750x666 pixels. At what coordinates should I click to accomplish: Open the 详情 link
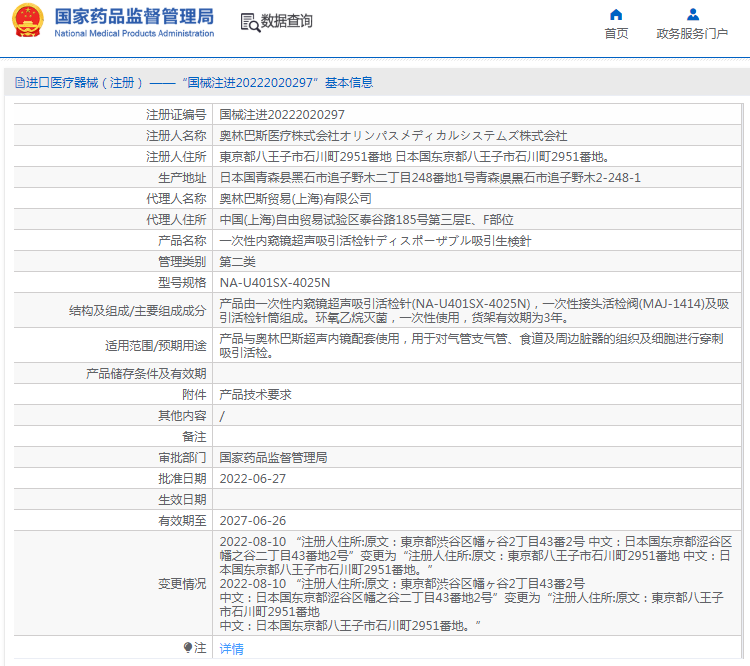pyautogui.click(x=232, y=649)
